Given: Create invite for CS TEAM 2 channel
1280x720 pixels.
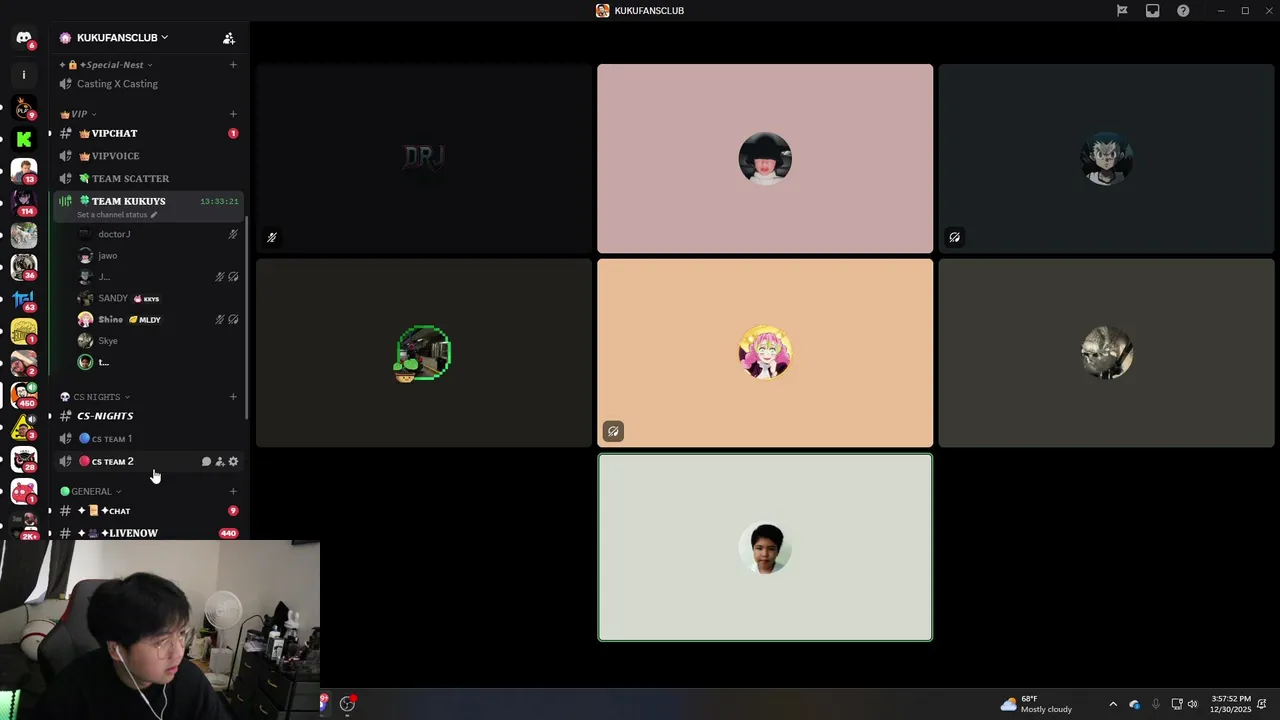Looking at the screenshot, I should 220,462.
